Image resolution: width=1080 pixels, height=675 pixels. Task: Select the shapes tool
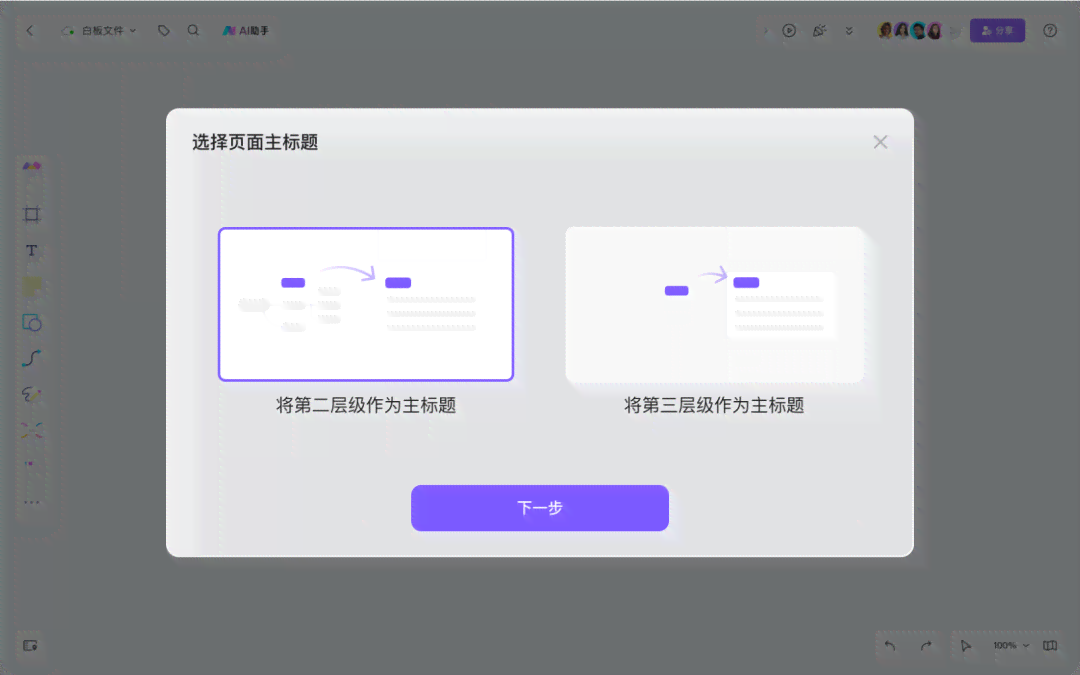coord(32,322)
